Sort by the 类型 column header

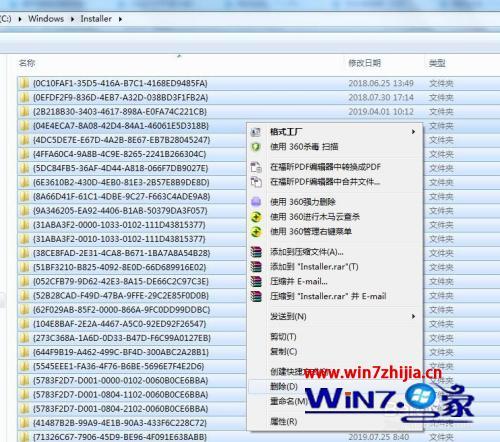pyautogui.click(x=437, y=63)
